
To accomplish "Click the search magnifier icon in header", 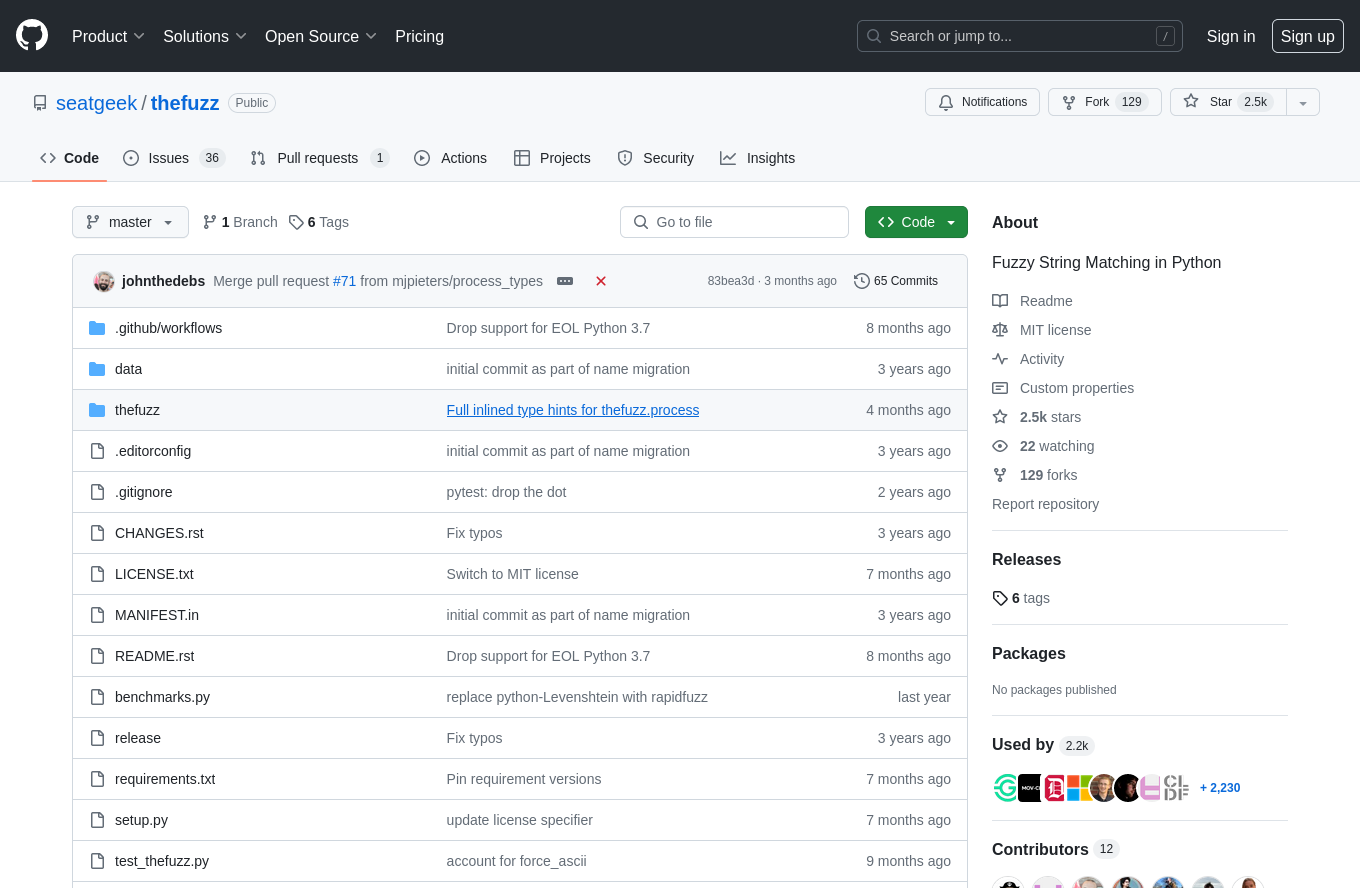I will click(x=874, y=36).
